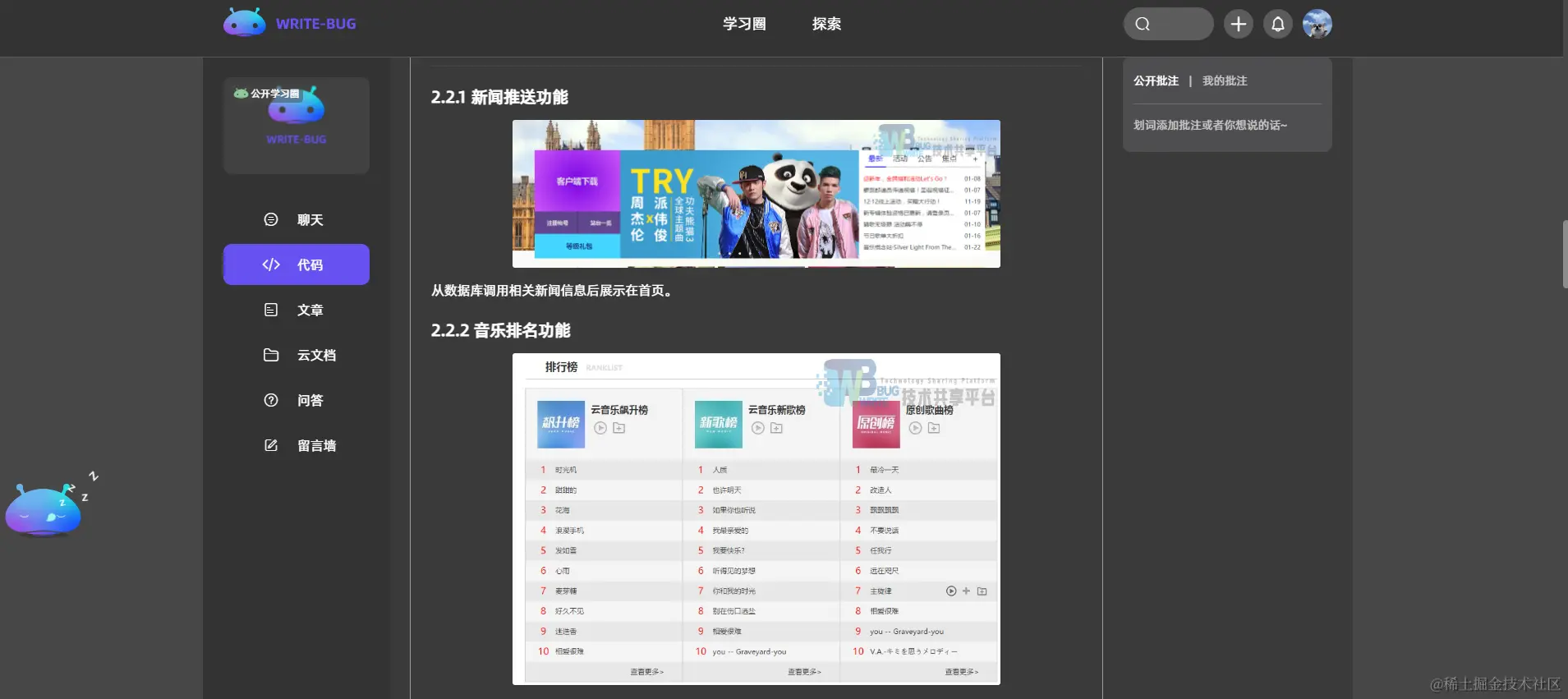Click the edit icon beside 留言墙
The height and width of the screenshot is (699, 1568).
click(271, 445)
